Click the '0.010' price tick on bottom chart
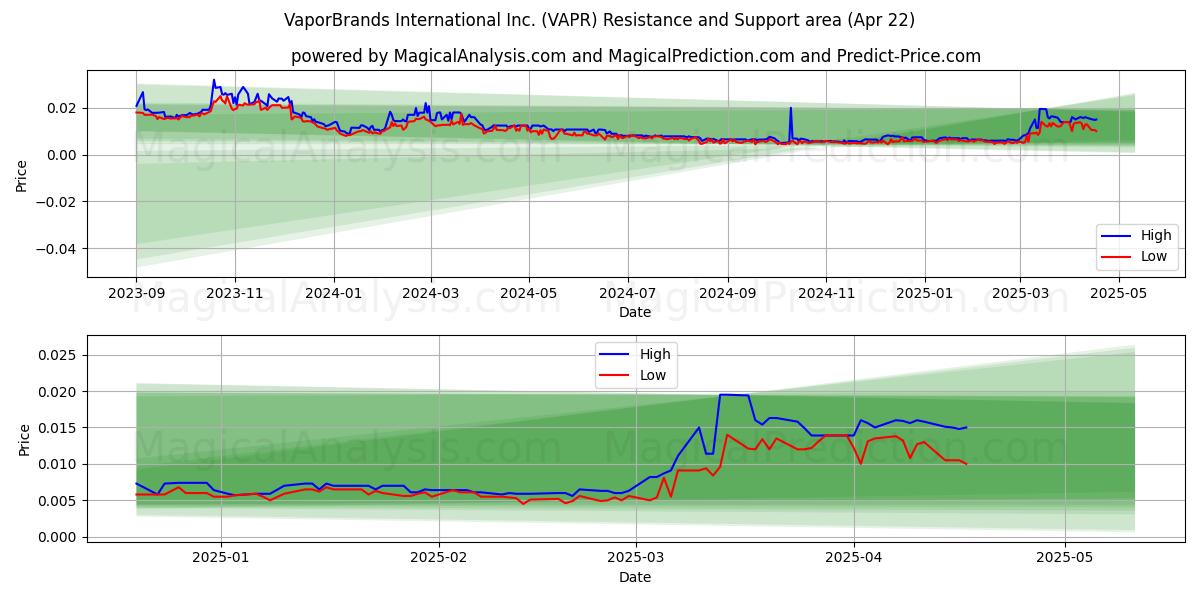This screenshot has width=1200, height=600. pos(59,464)
